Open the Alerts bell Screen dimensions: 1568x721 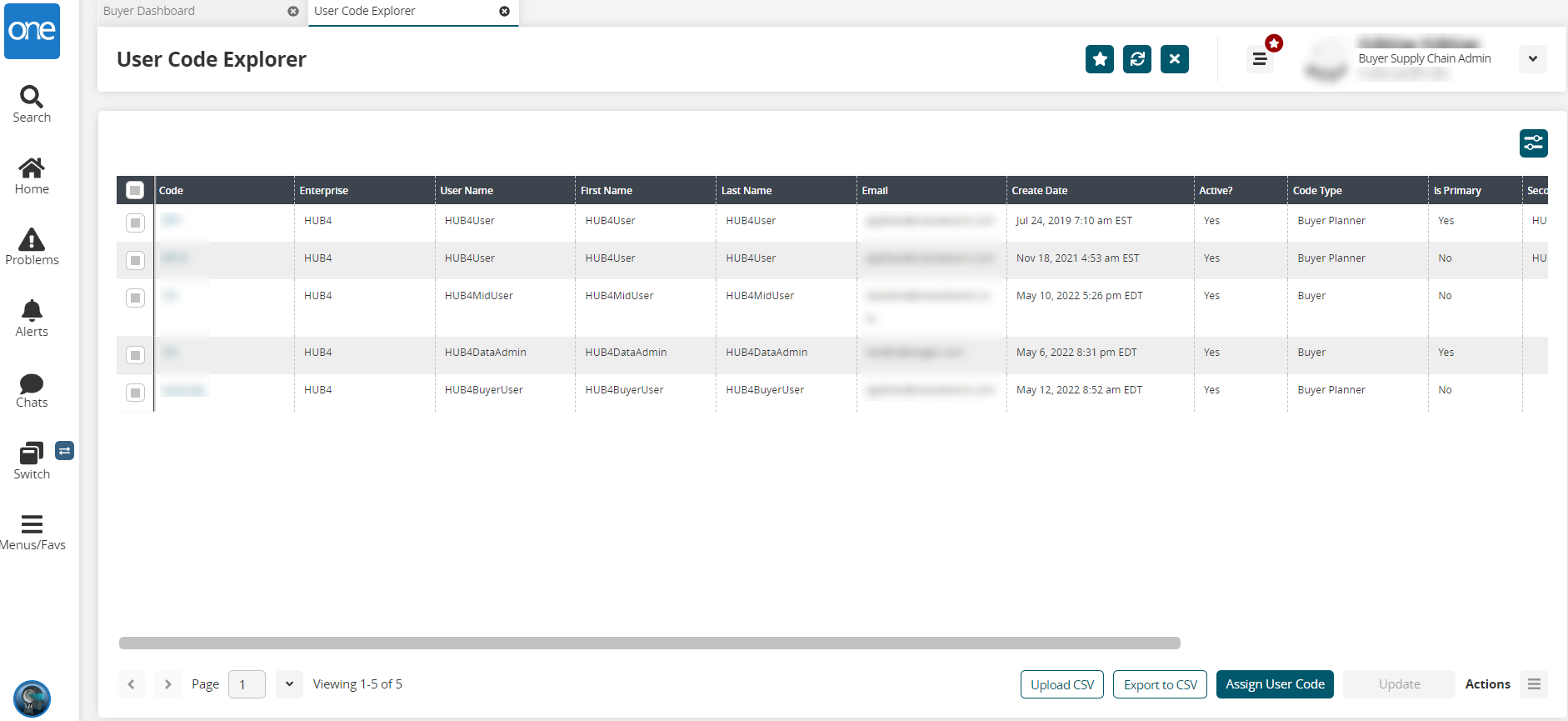pyautogui.click(x=32, y=319)
